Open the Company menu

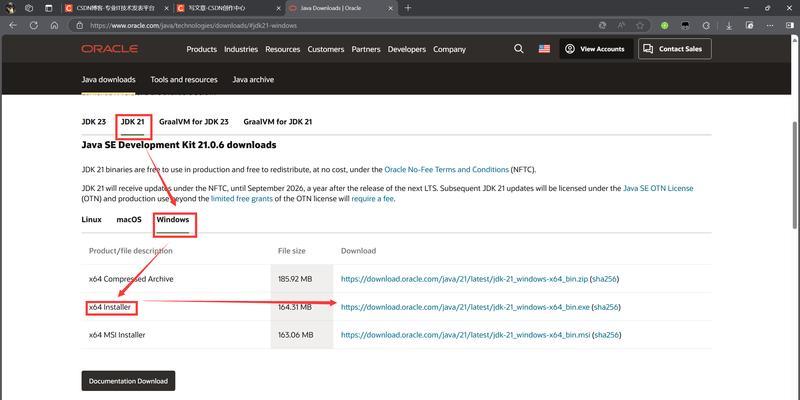coord(449,49)
